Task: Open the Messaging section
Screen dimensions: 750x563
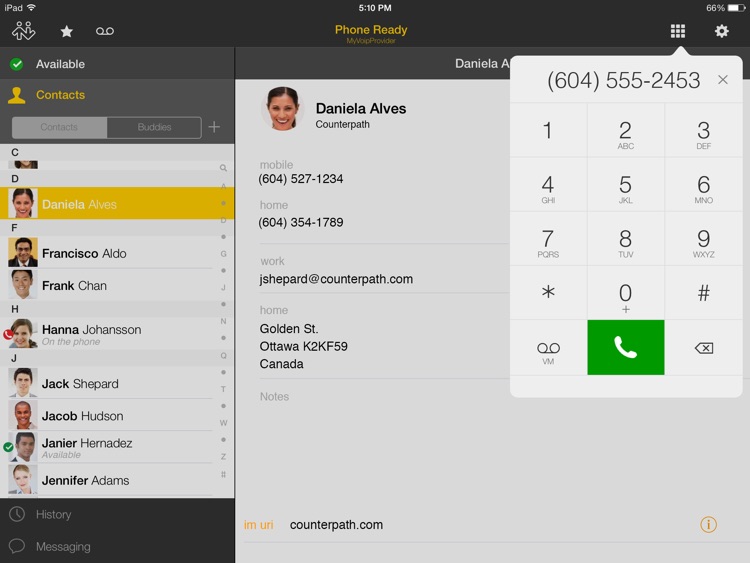Action: click(x=117, y=546)
